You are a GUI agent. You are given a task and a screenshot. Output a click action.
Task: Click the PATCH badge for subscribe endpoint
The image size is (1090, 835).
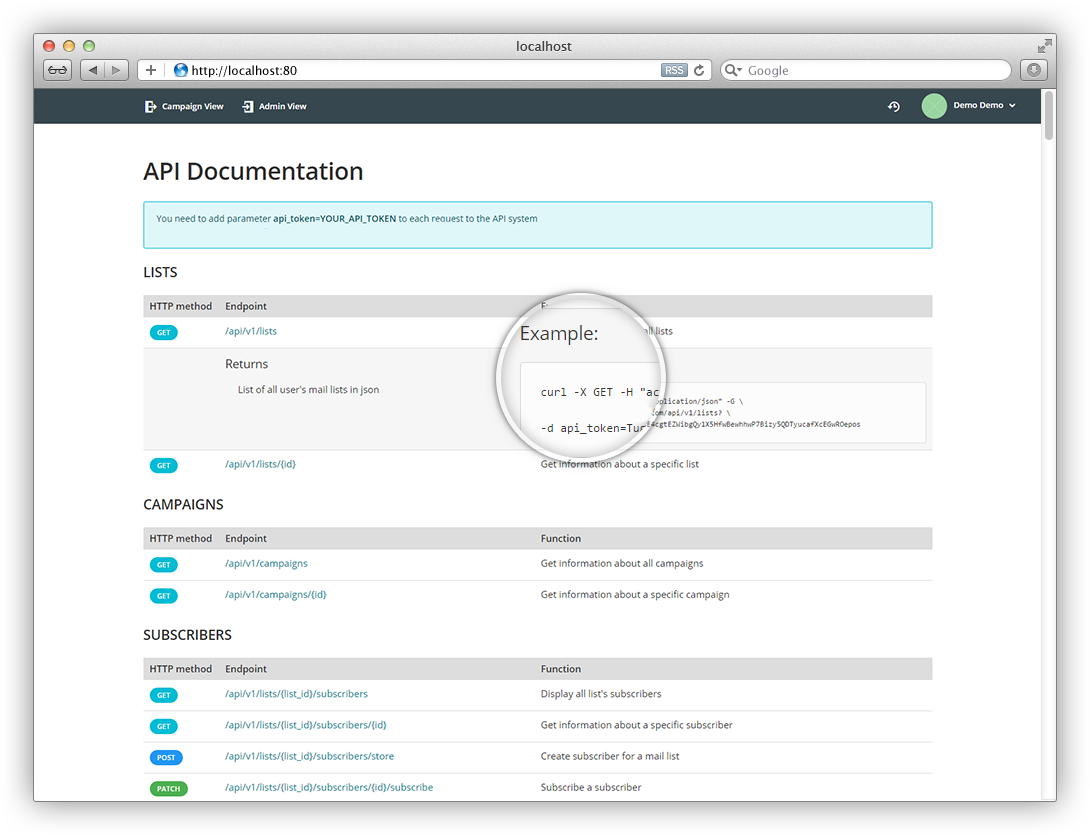[x=168, y=788]
